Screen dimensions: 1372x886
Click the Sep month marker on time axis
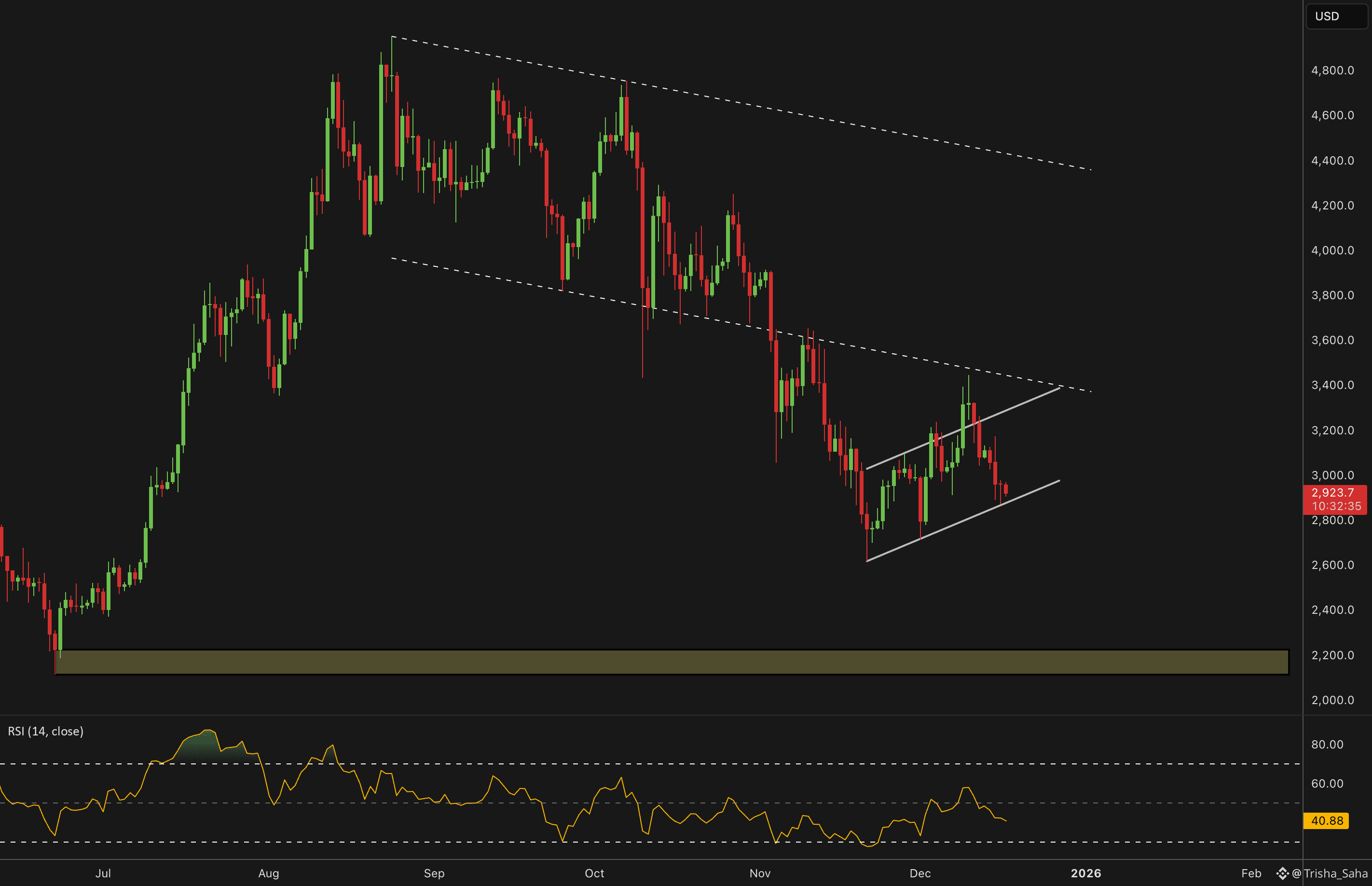pyautogui.click(x=434, y=873)
